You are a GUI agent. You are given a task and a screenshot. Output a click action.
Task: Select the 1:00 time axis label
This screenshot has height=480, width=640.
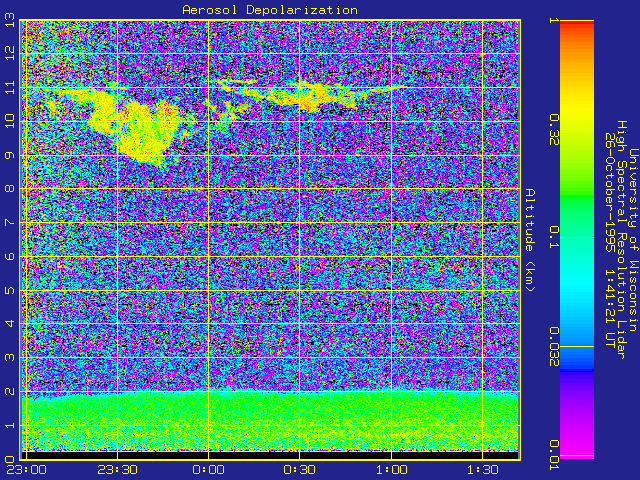point(391,470)
